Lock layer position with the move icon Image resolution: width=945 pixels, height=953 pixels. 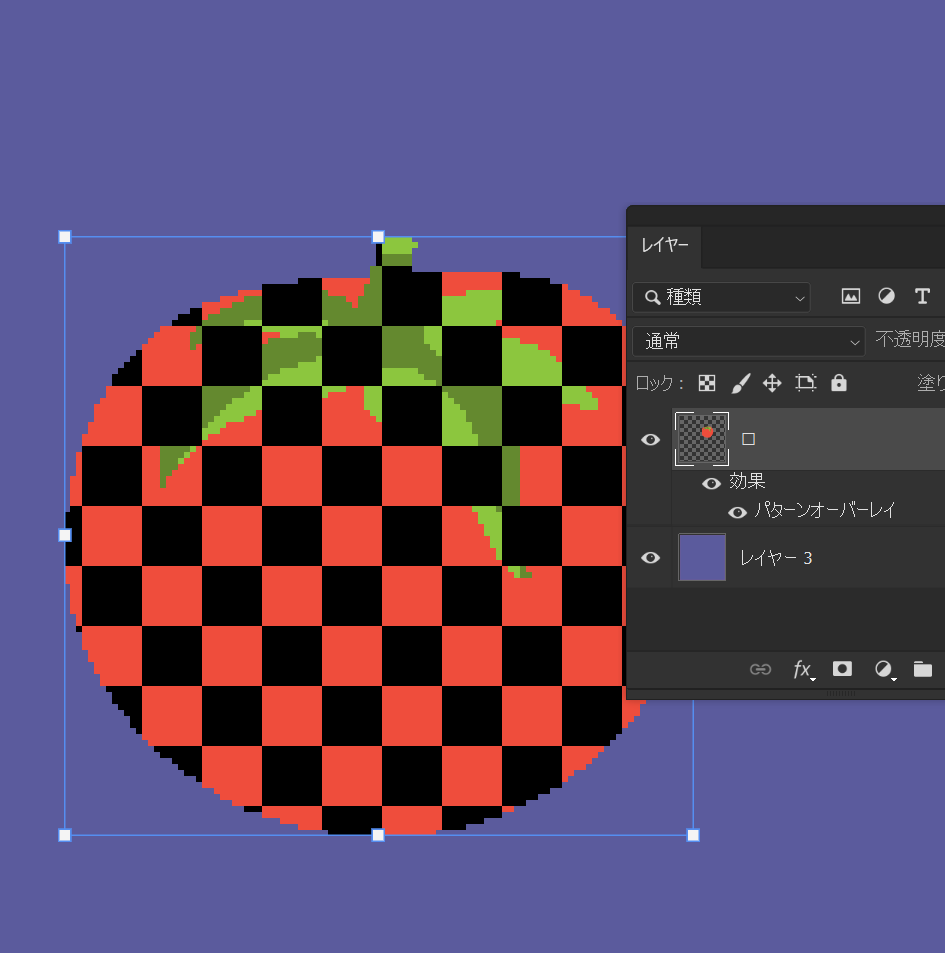772,383
